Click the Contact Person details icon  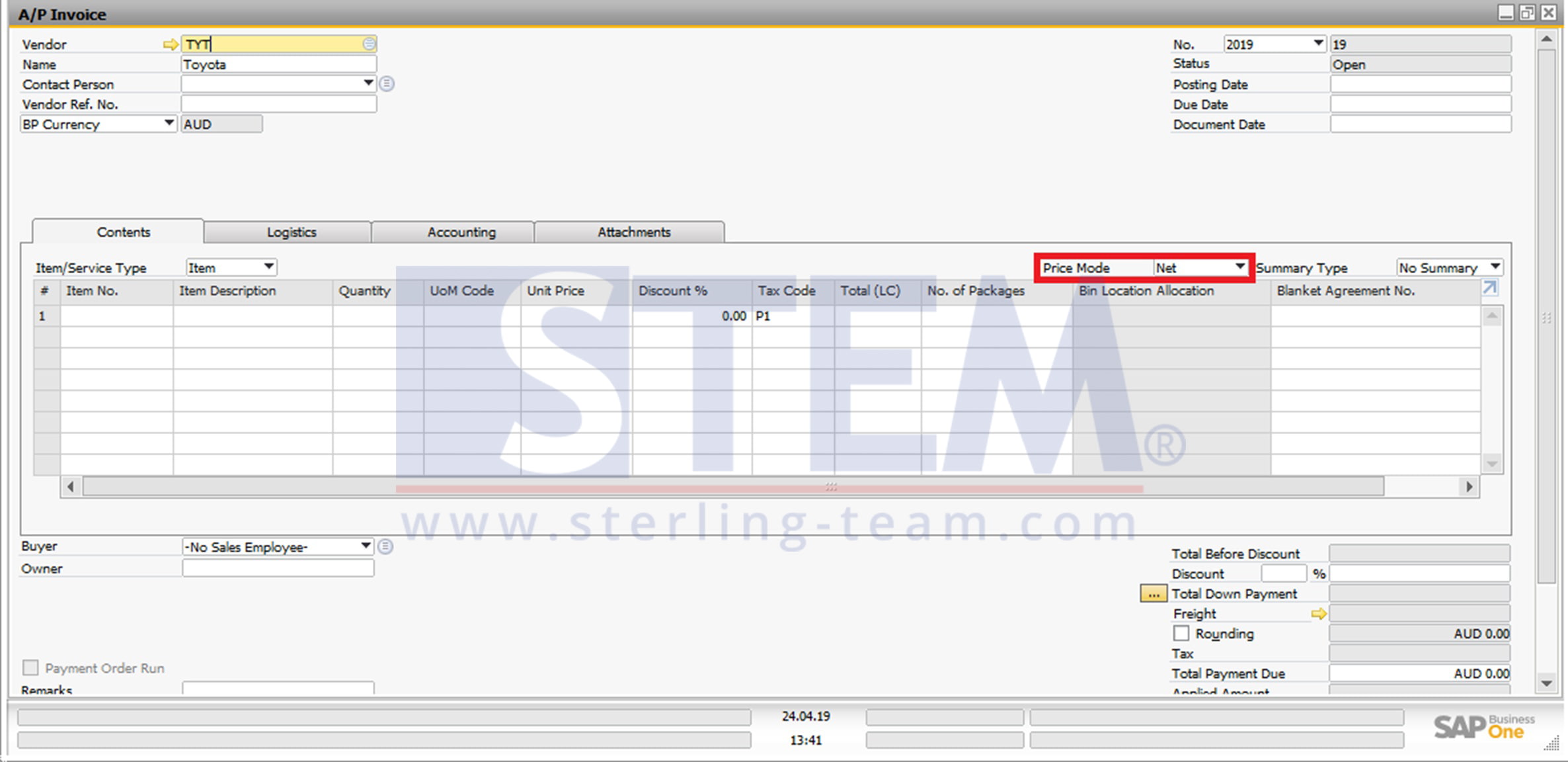(x=387, y=84)
